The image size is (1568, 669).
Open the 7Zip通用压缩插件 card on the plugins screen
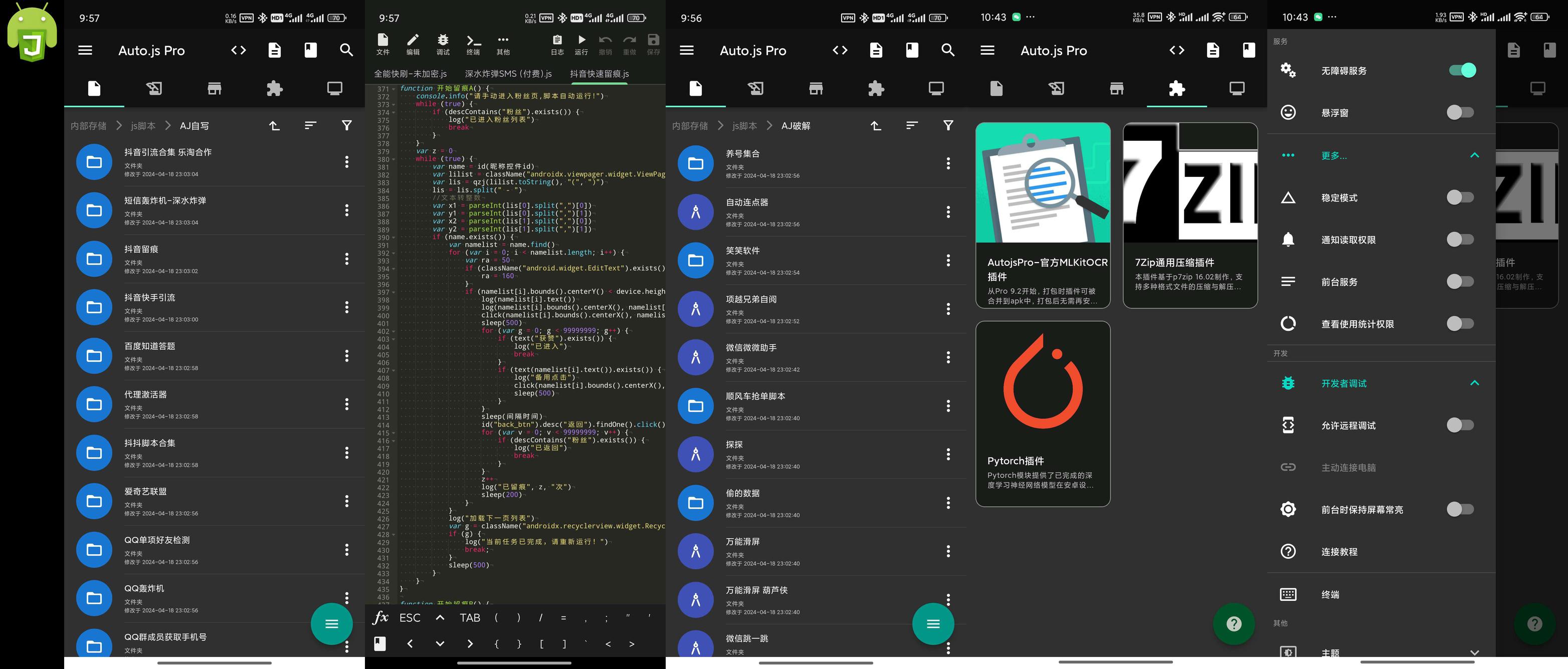[x=1190, y=215]
